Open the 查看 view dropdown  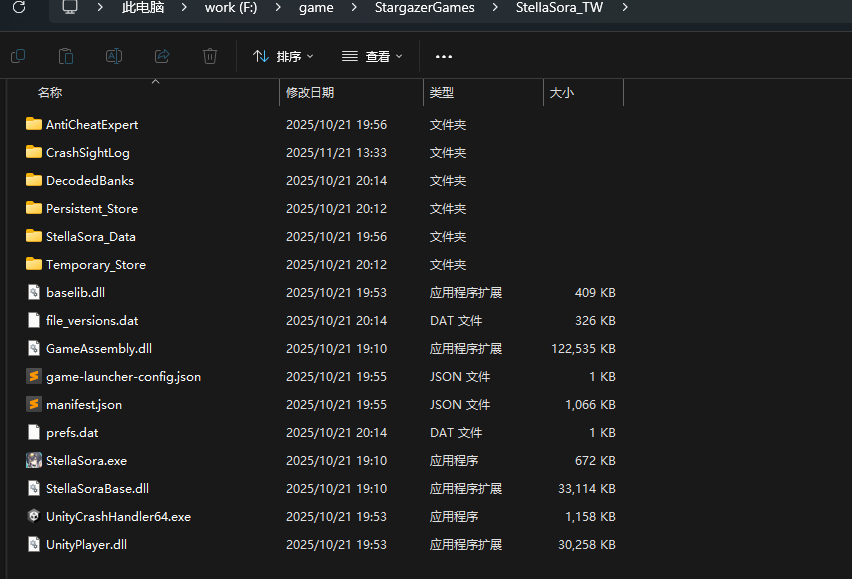point(372,56)
